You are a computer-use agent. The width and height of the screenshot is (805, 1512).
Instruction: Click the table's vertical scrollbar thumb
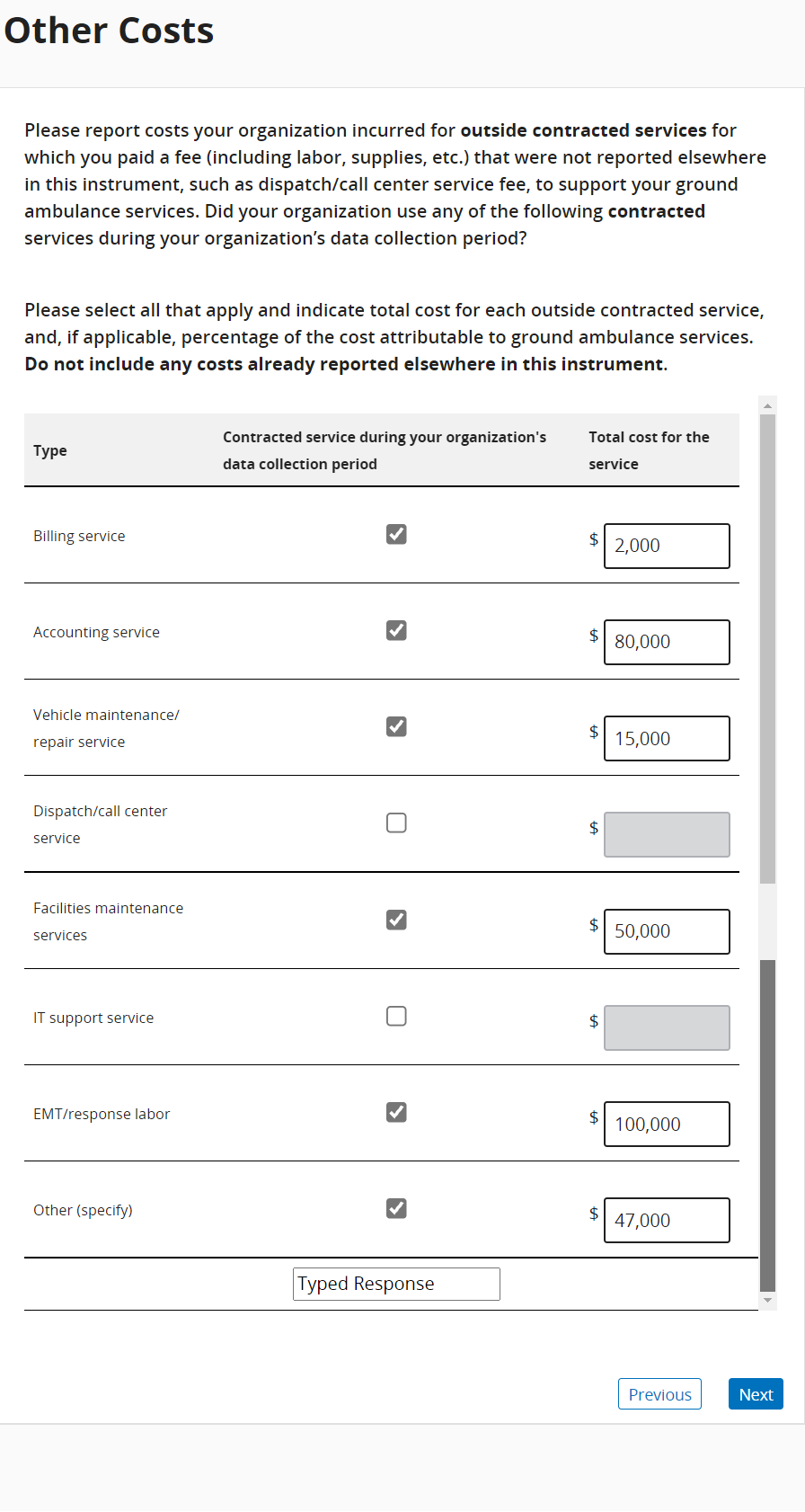[x=767, y=1124]
